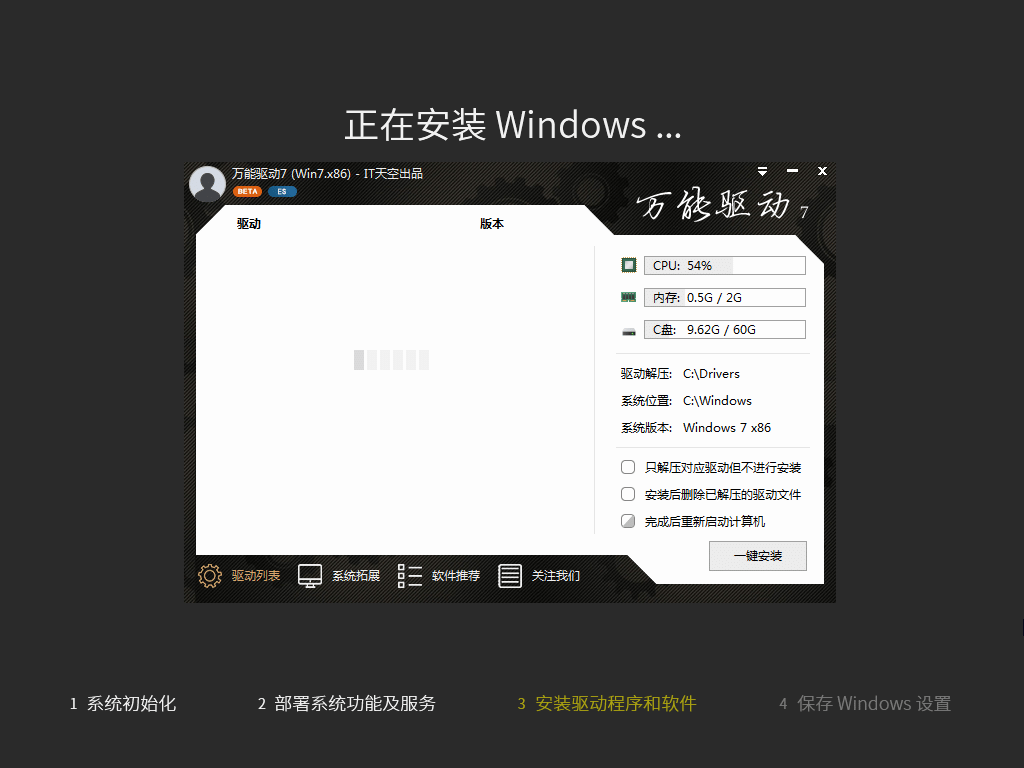
Task: Open the title bar dropdown menu arrow
Action: click(x=762, y=171)
